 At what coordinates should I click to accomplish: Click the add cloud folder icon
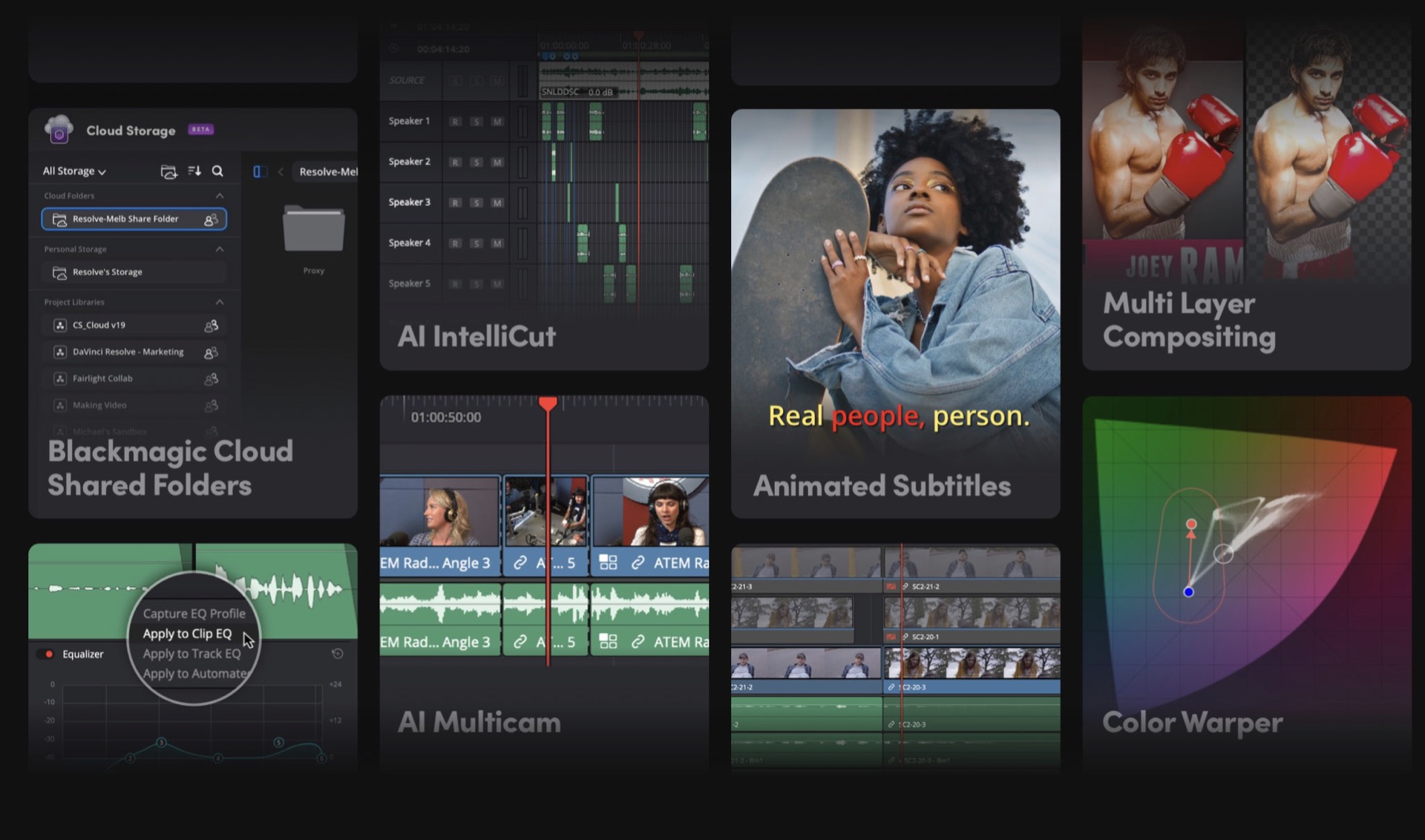click(x=168, y=171)
